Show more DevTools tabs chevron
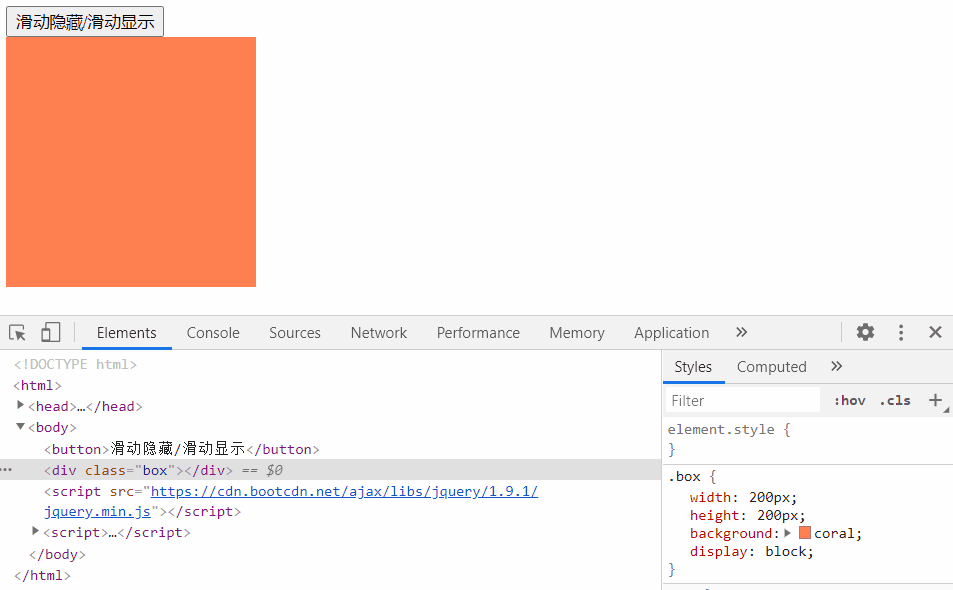Screen dimensions: 953x590 [x=741, y=332]
